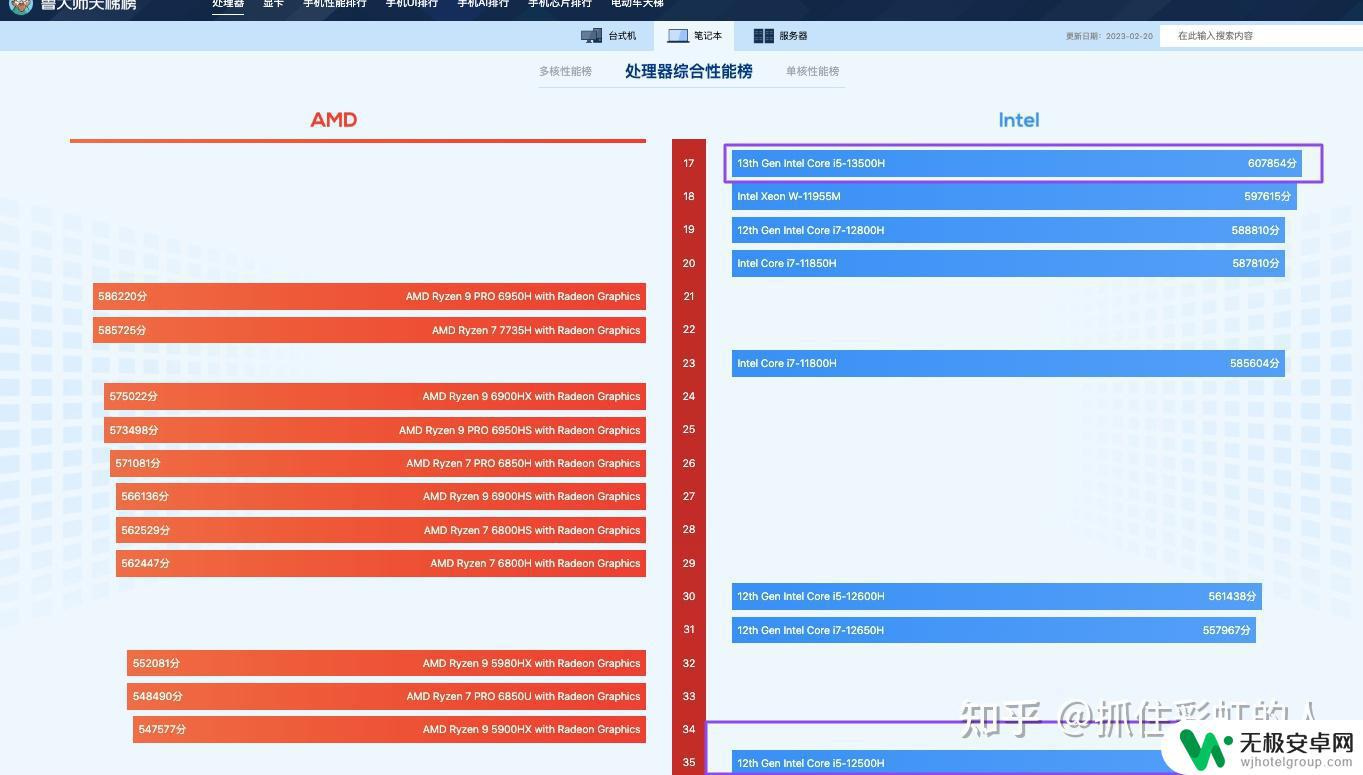Select the AMD Ryzen 7 6800H entry
Viewport: 1363px width, 775px height.
tap(381, 563)
